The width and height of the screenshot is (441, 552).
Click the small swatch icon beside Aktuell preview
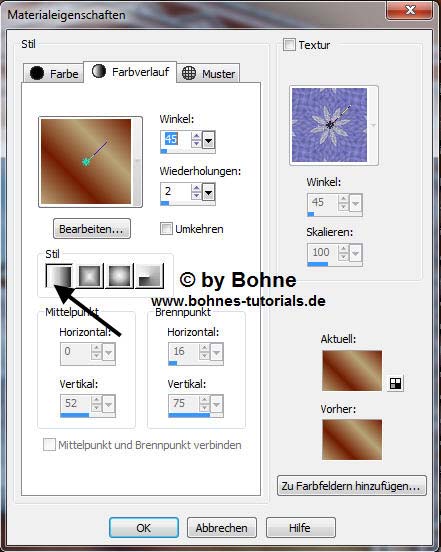click(396, 383)
